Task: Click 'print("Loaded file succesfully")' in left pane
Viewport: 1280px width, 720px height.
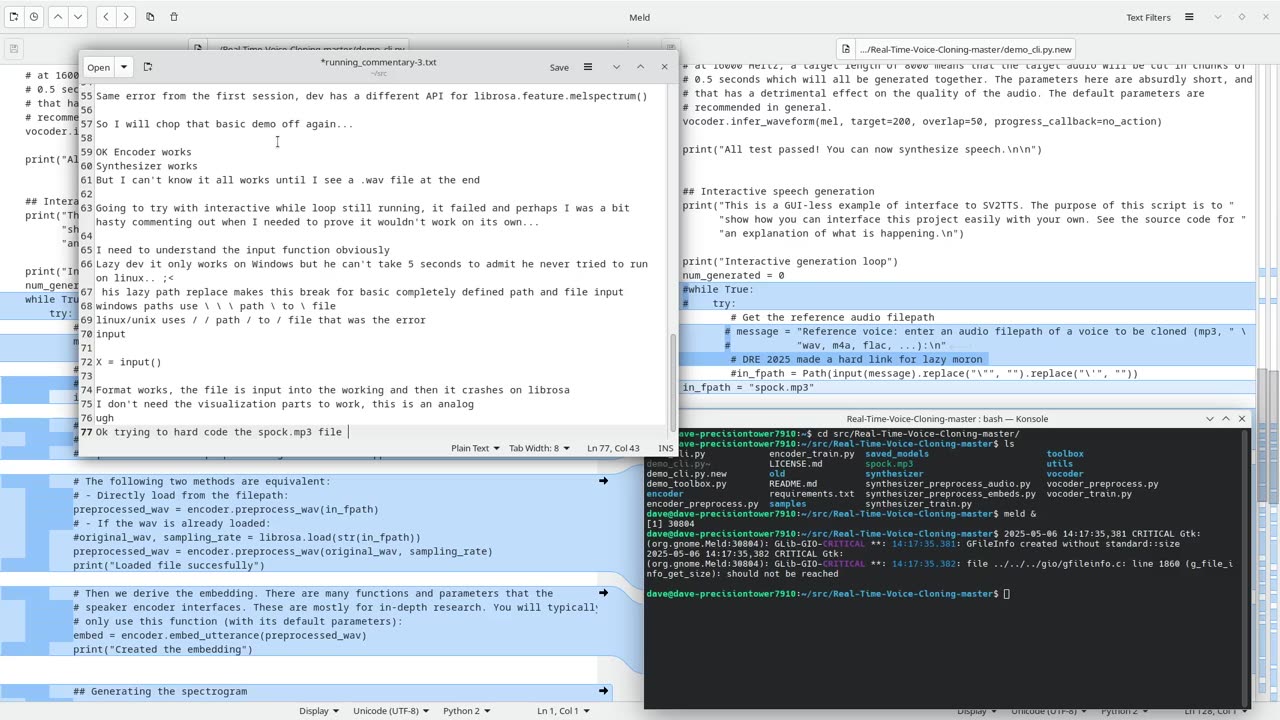Action: point(169,565)
